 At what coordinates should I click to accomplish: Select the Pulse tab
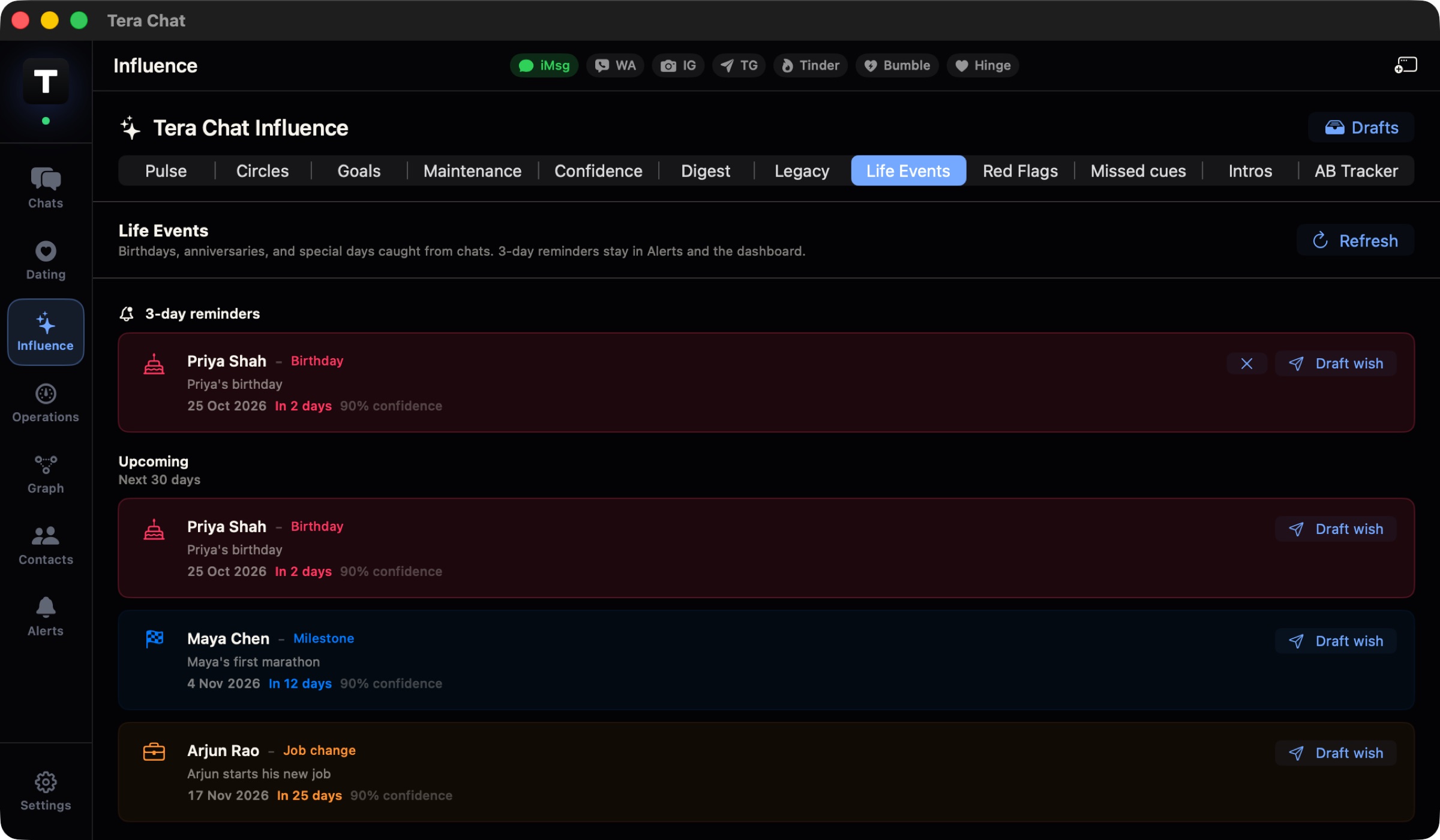(x=166, y=171)
